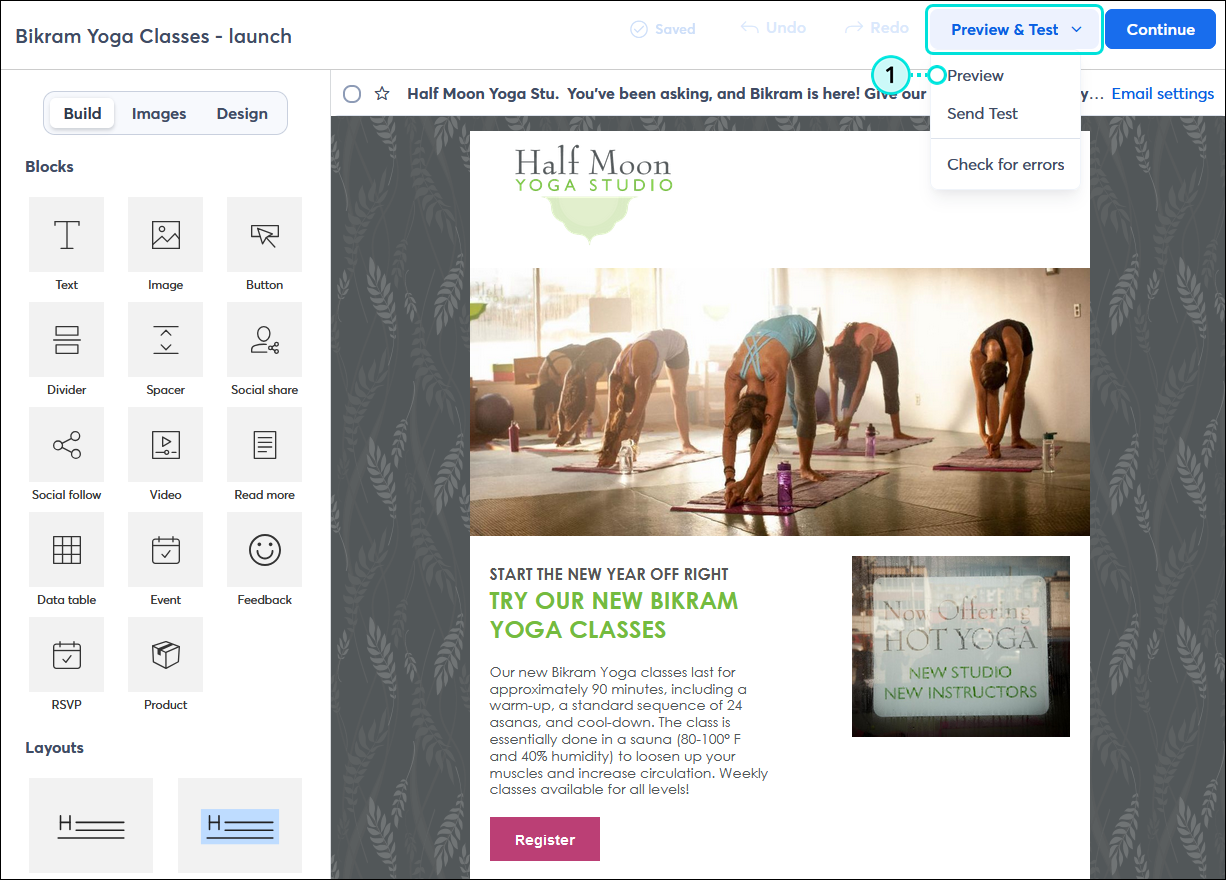Select the Product block icon
1226x880 pixels.
(x=165, y=655)
